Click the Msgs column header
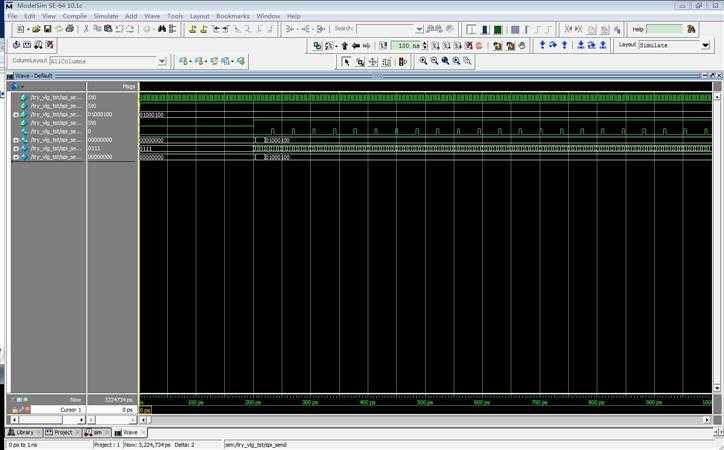 128,86
